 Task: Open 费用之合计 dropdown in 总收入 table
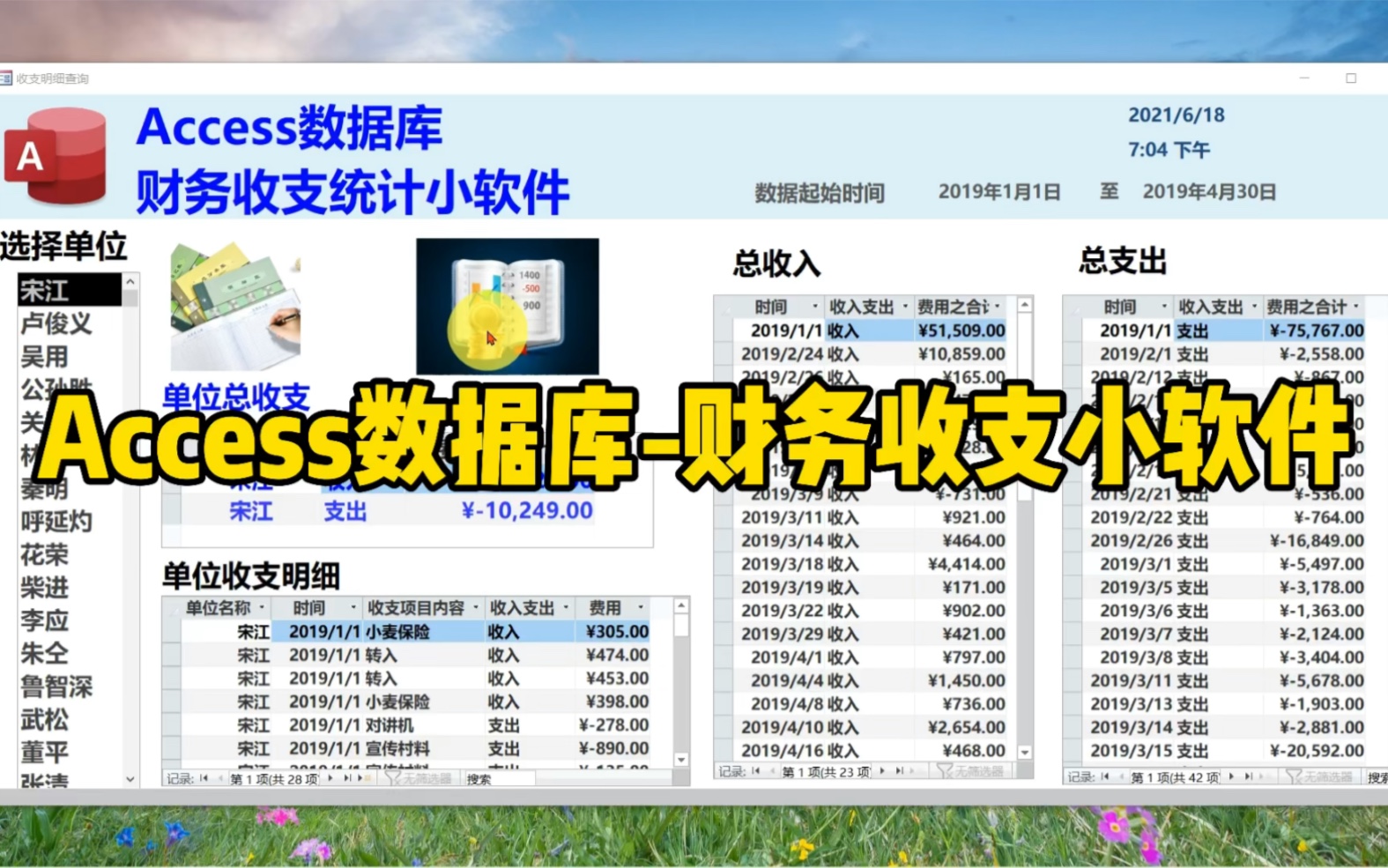pos(998,307)
